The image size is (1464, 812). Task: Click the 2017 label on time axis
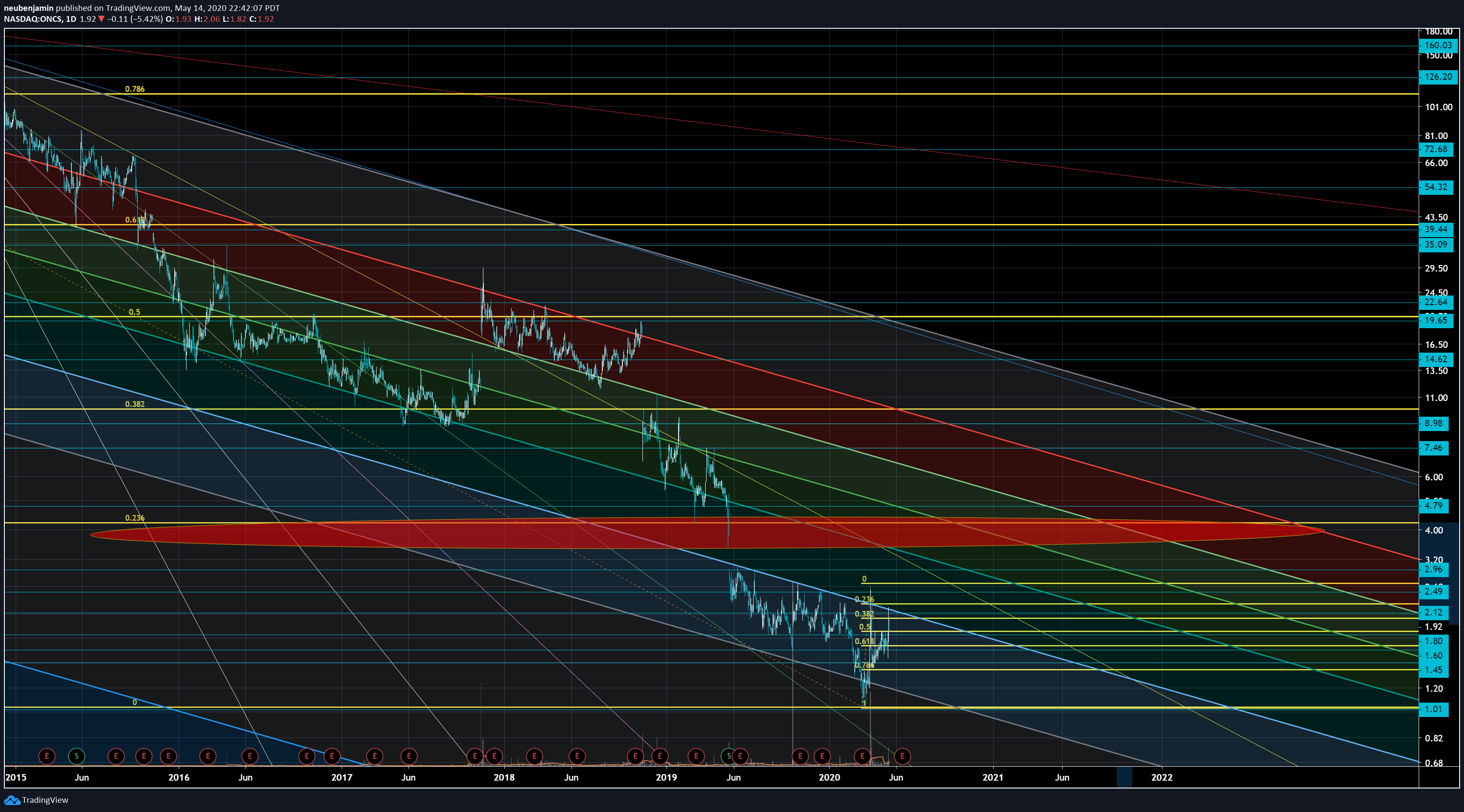tap(342, 777)
